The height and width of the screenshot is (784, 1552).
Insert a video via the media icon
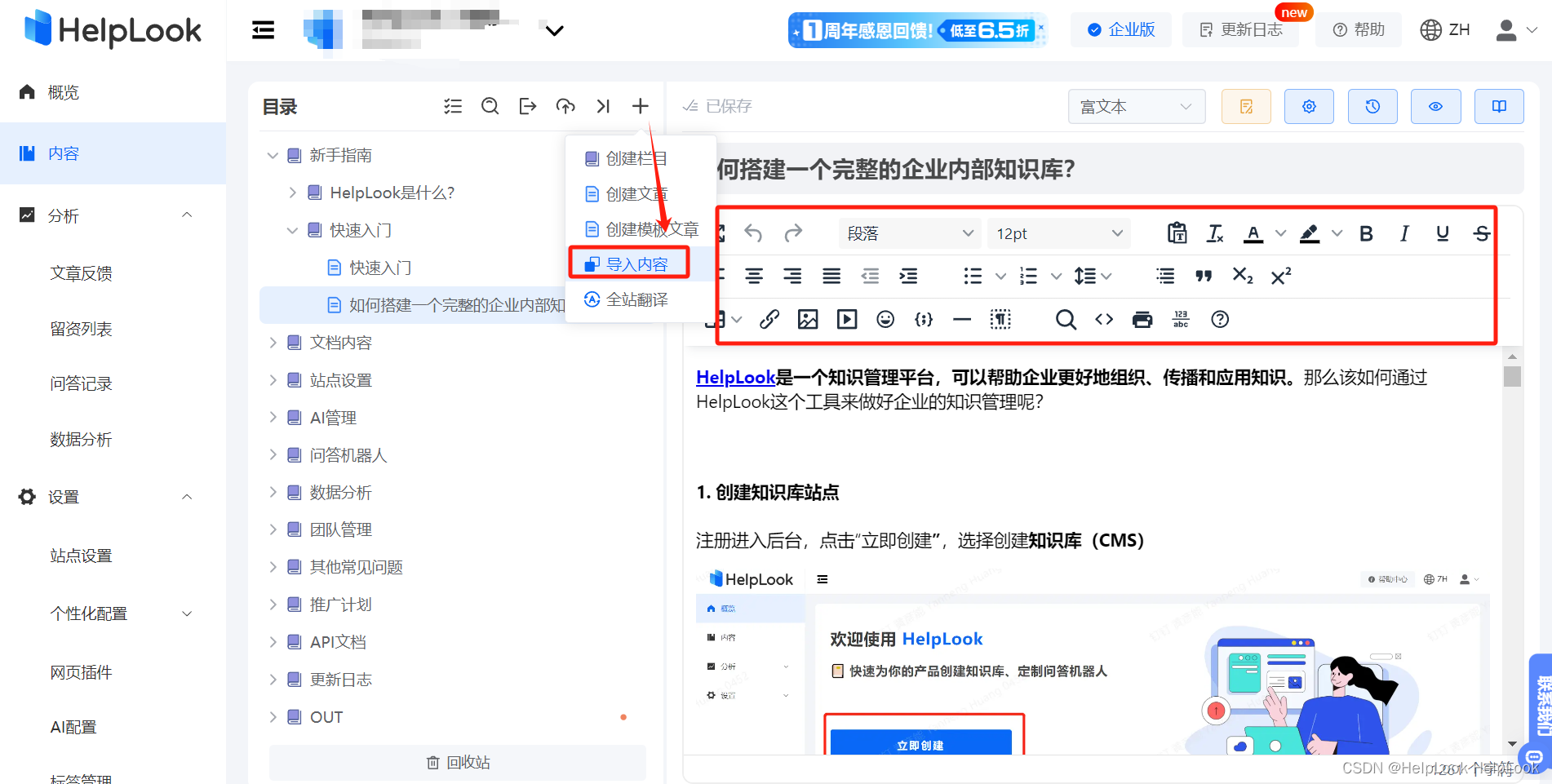847,319
